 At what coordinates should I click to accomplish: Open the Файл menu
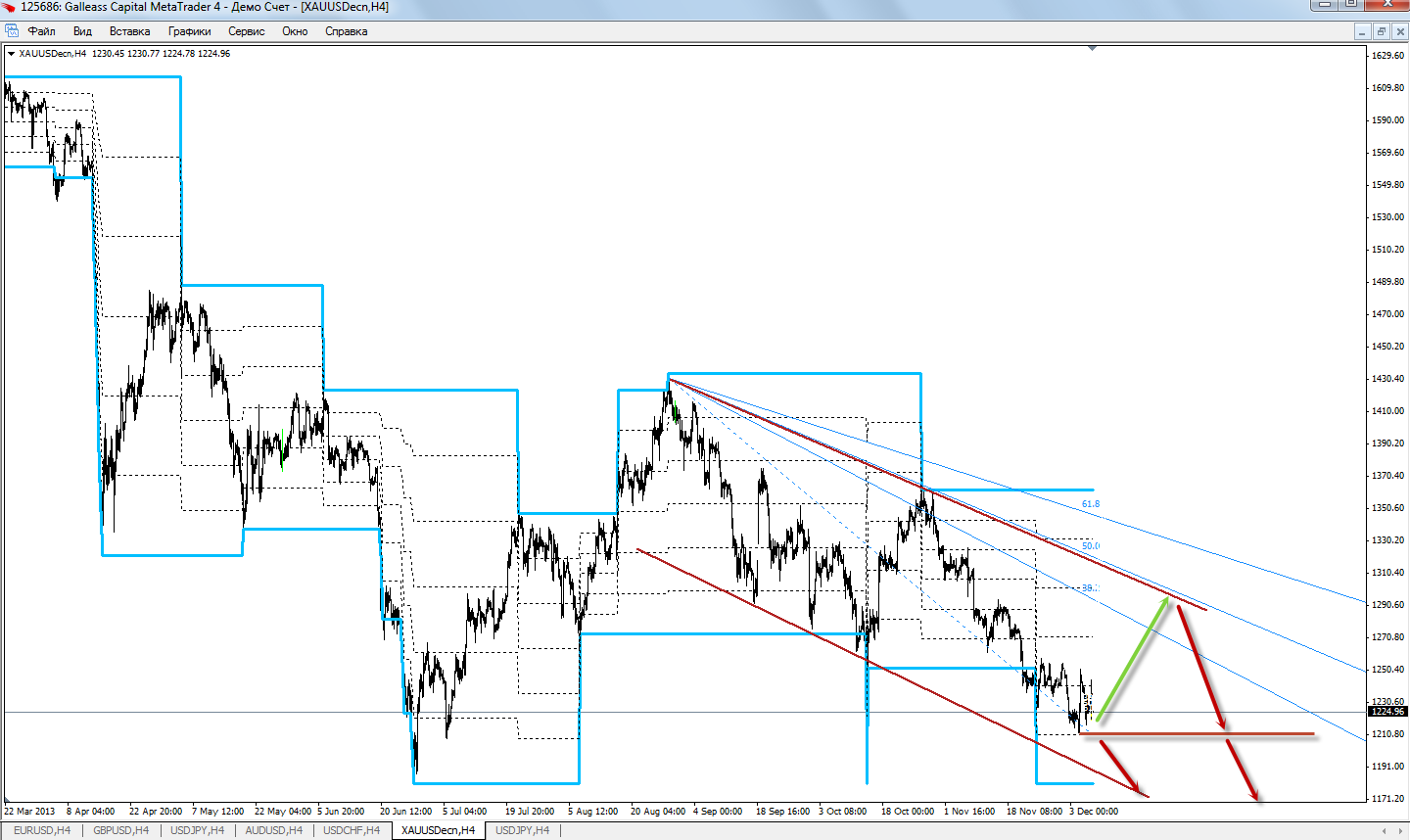coord(42,31)
